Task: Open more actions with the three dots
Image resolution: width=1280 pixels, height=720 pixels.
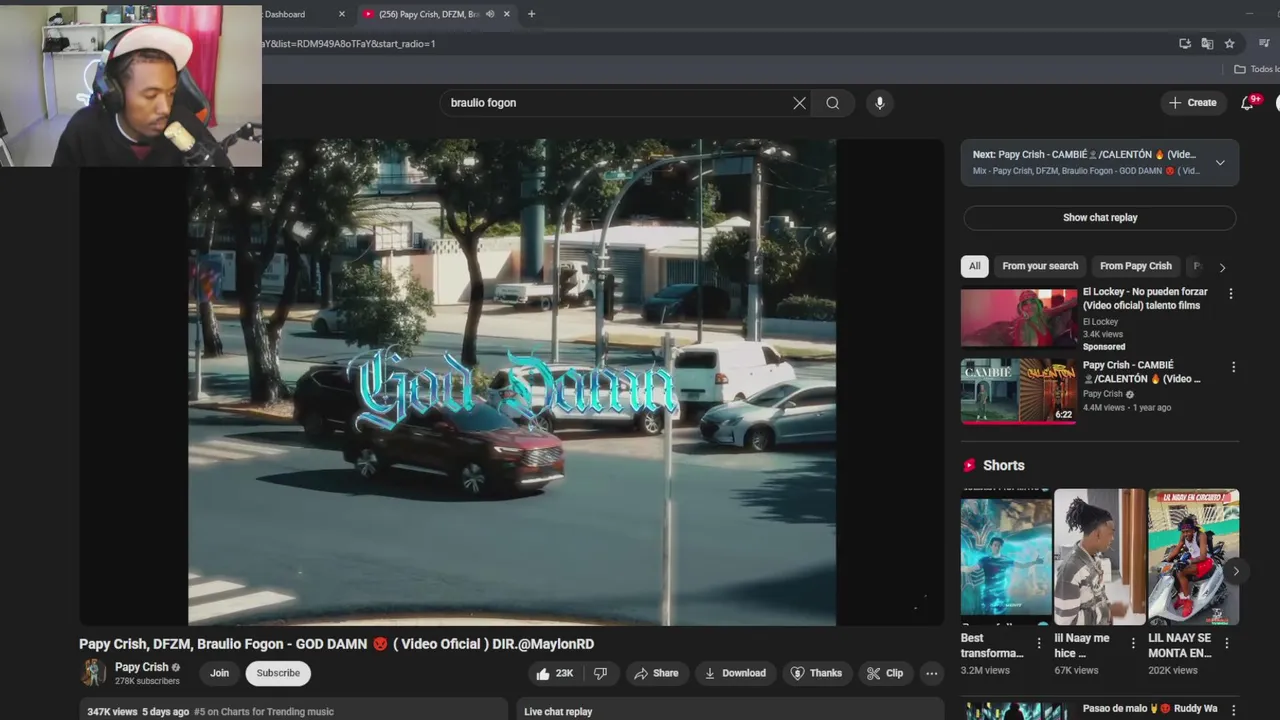Action: point(932,673)
